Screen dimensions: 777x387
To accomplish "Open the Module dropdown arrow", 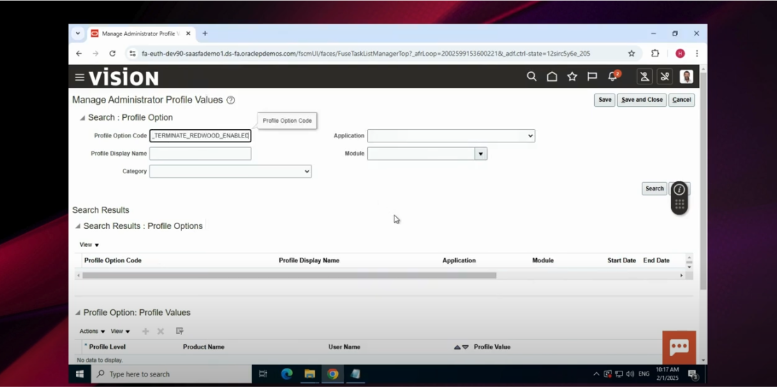I will pos(481,154).
